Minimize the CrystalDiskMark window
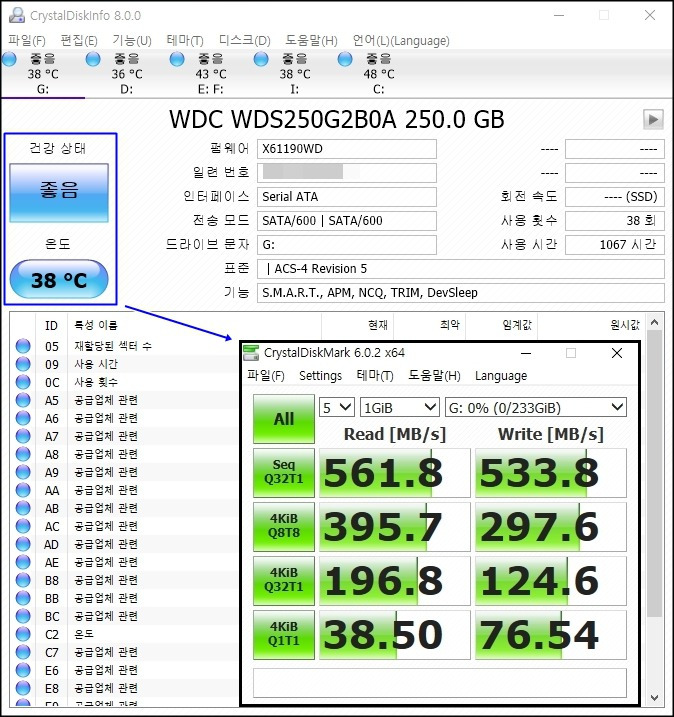The width and height of the screenshot is (674, 717). [x=526, y=353]
